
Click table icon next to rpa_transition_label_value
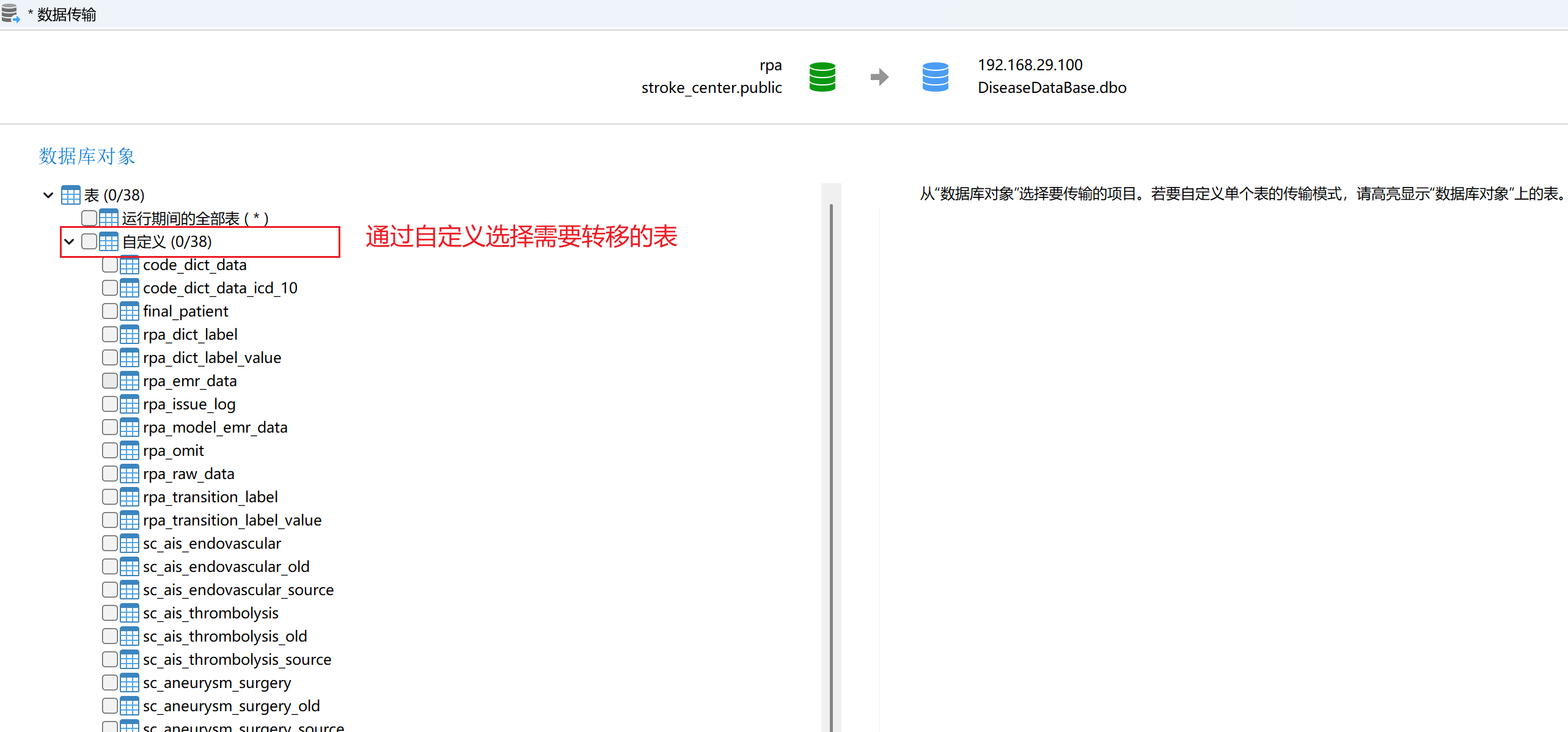(130, 520)
